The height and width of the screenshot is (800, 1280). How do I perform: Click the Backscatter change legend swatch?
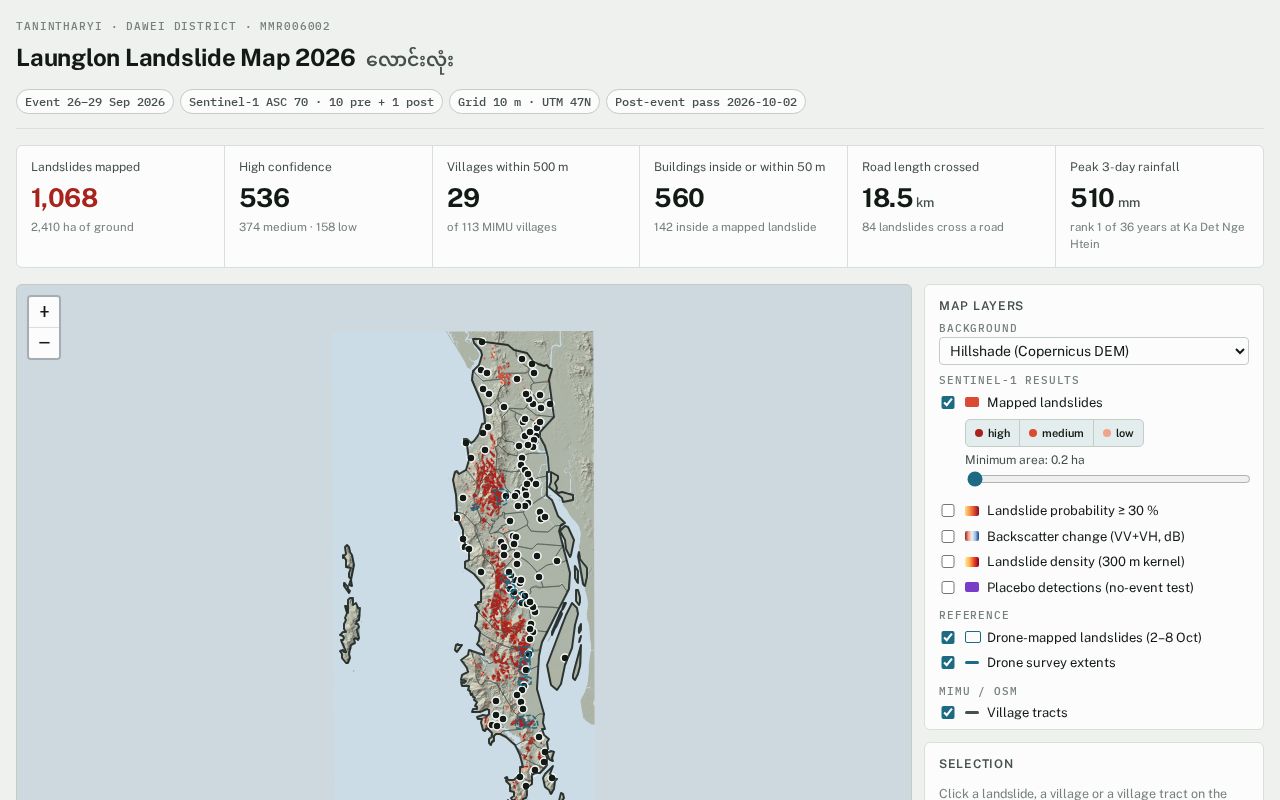tap(972, 537)
